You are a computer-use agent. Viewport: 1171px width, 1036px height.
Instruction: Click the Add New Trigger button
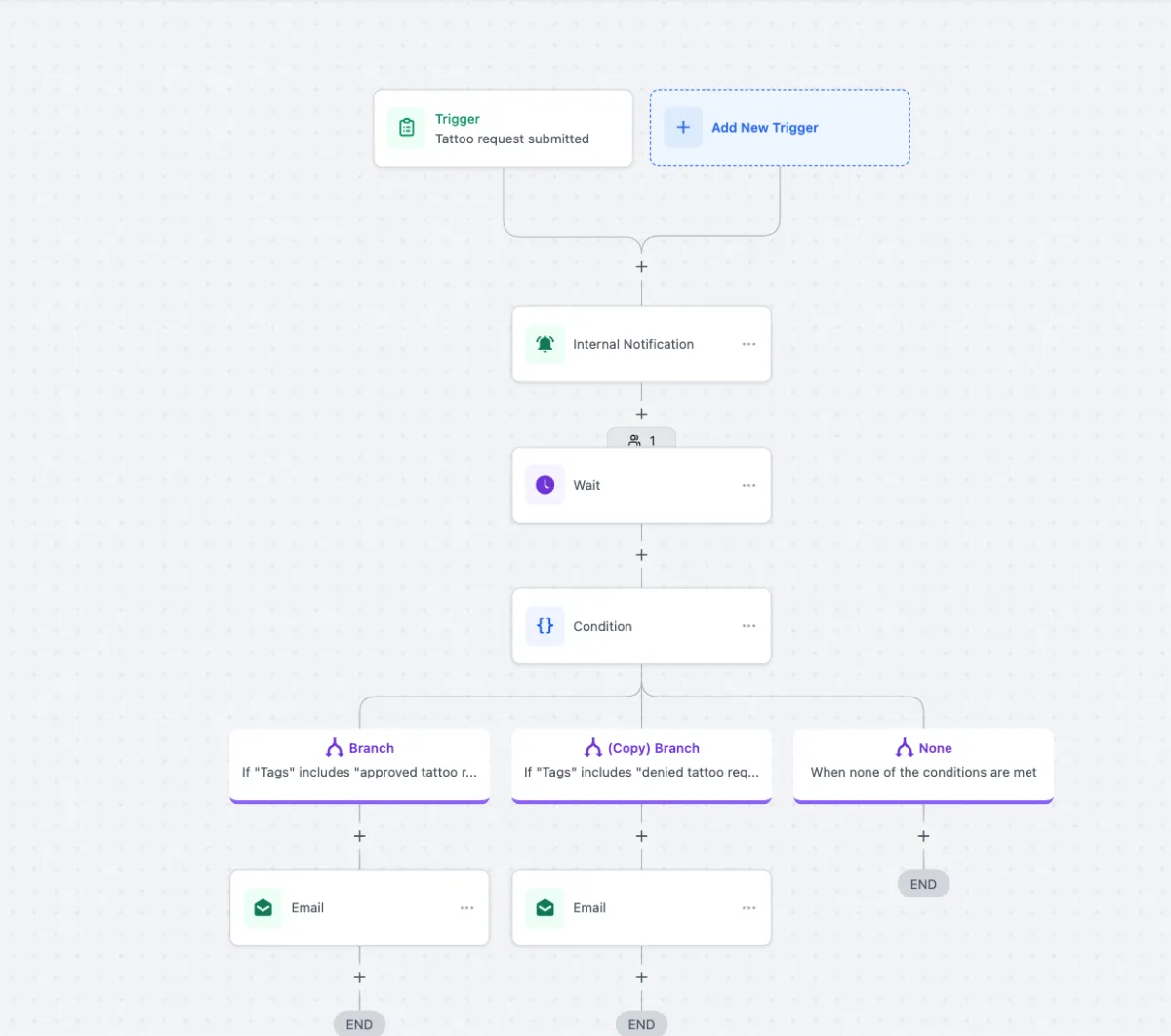tap(780, 128)
